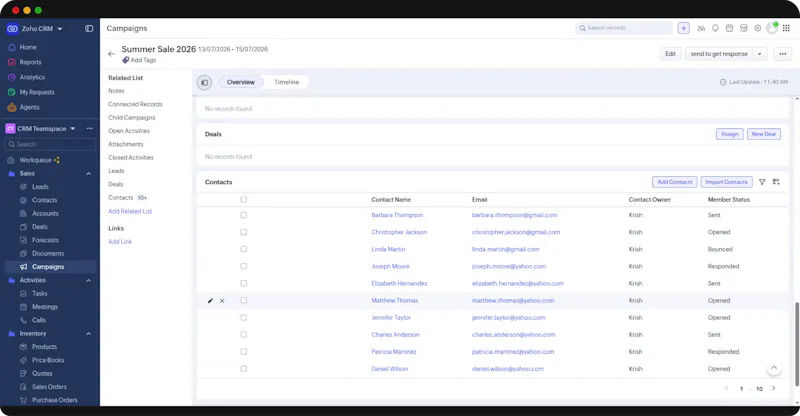Open the Contacts filter funnel icon
Screen dimensions: 800x416
[x=762, y=182]
